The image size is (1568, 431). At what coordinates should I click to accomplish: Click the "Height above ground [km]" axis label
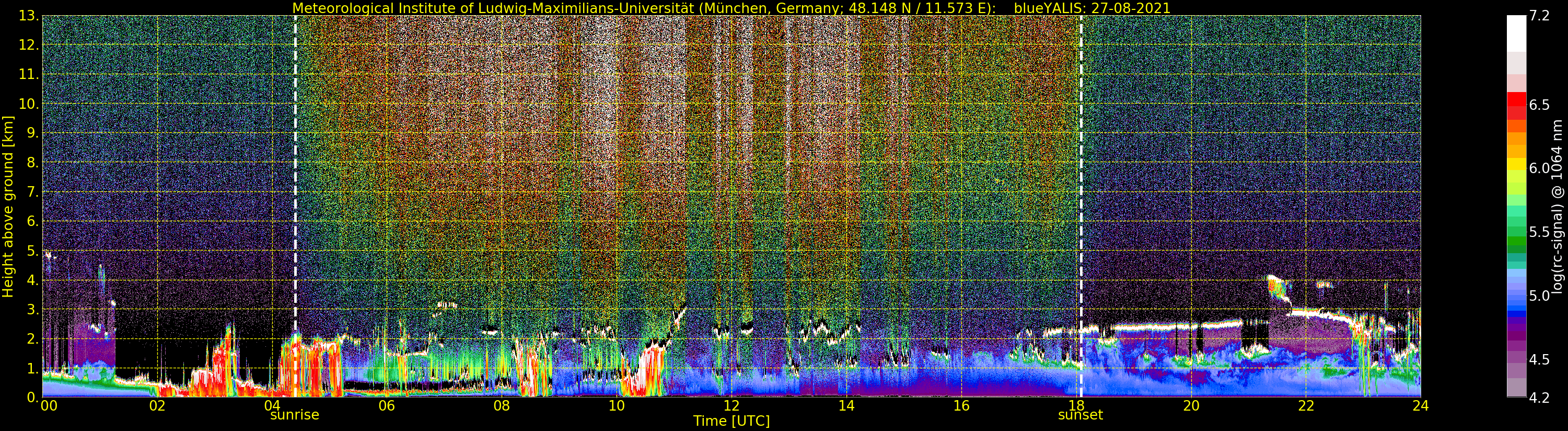(8, 206)
